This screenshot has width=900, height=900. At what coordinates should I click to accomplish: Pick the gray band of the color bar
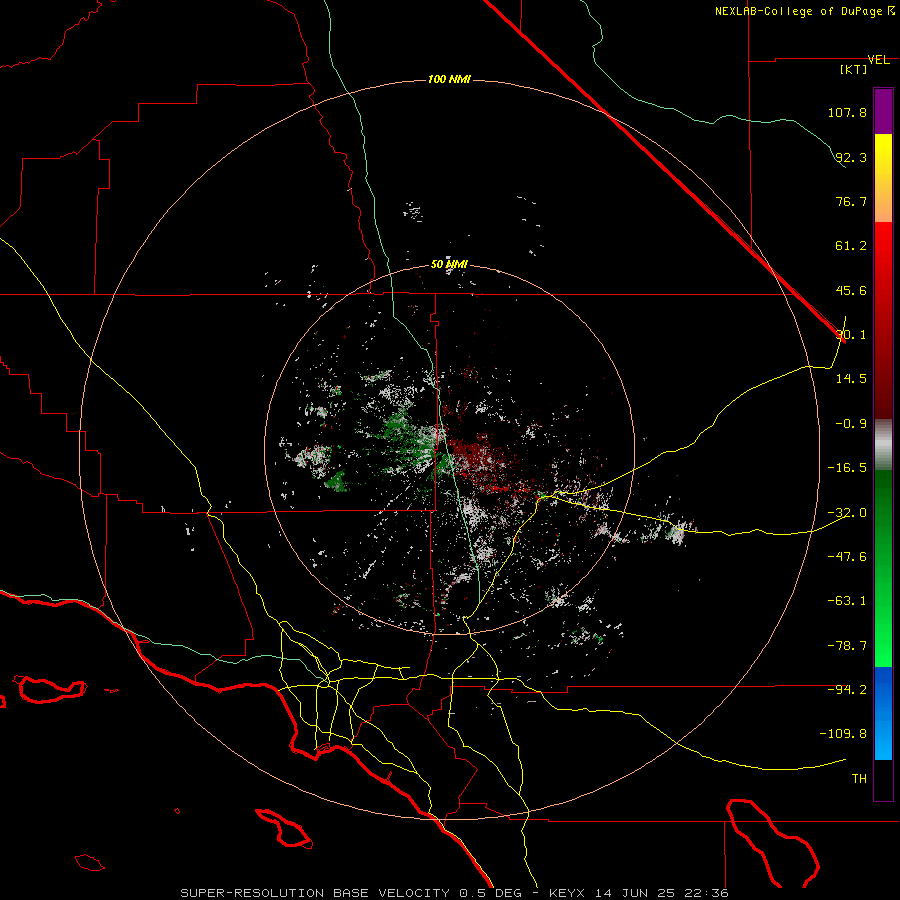click(x=883, y=444)
